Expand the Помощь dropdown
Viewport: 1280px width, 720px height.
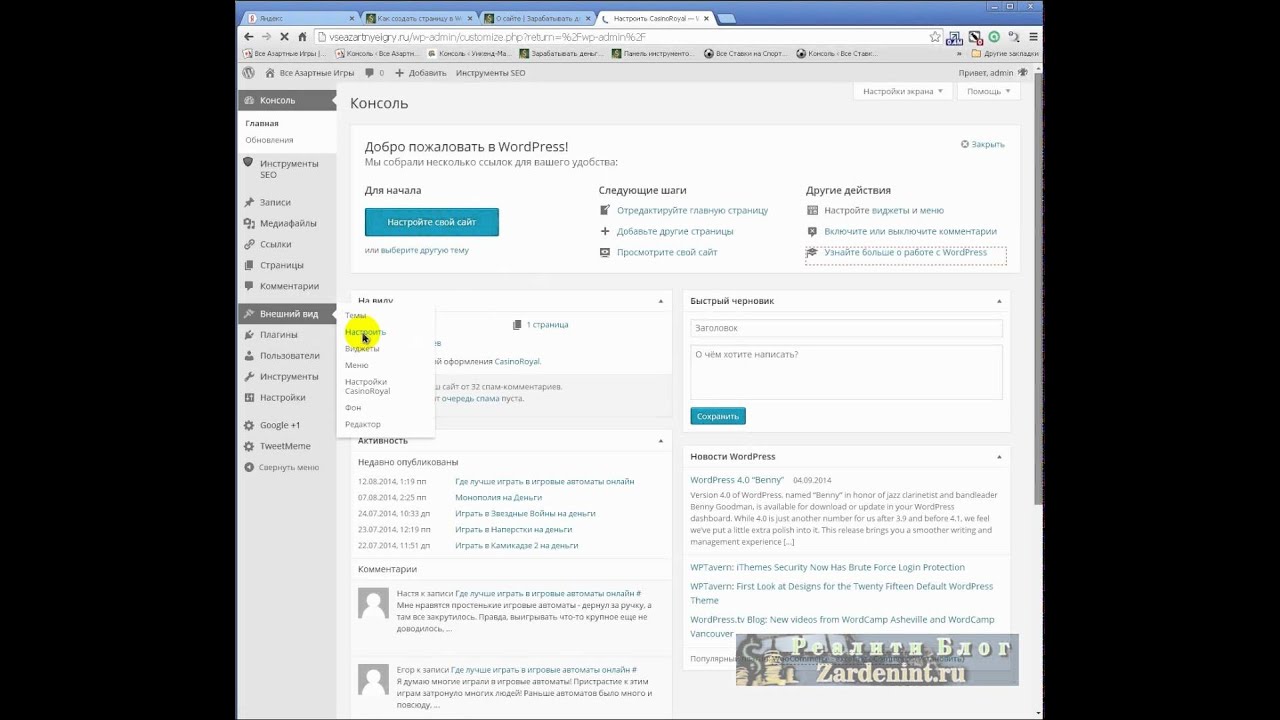[988, 91]
